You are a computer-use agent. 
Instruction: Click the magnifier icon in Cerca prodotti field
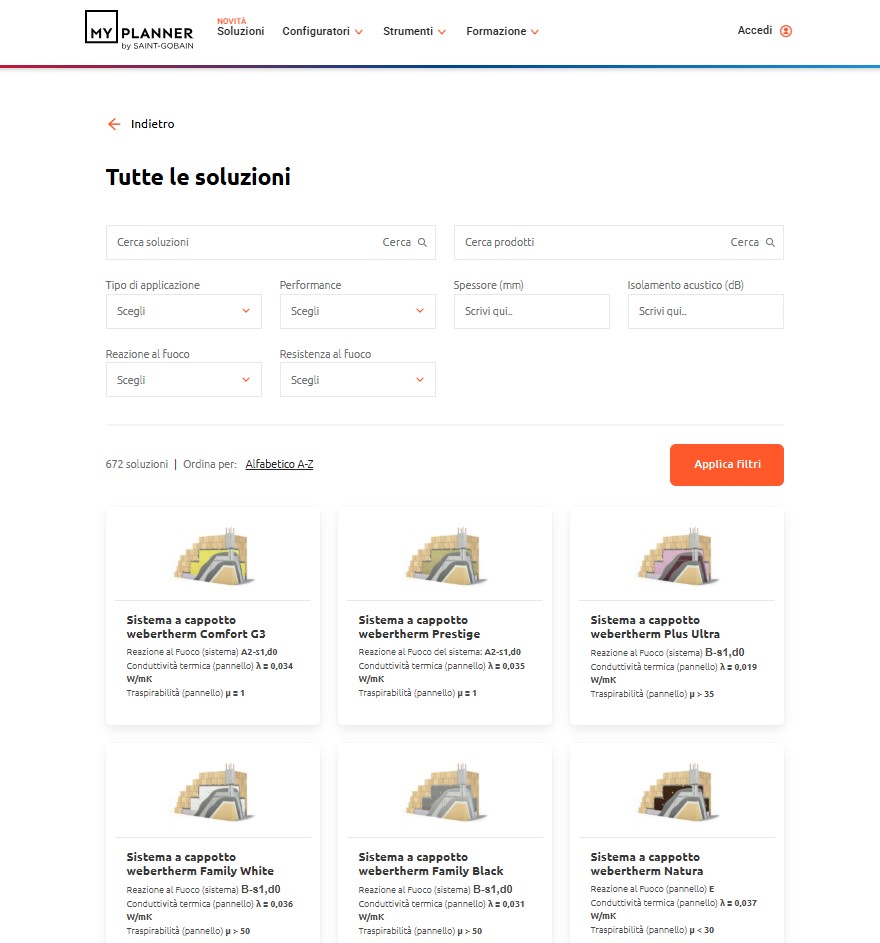point(770,242)
